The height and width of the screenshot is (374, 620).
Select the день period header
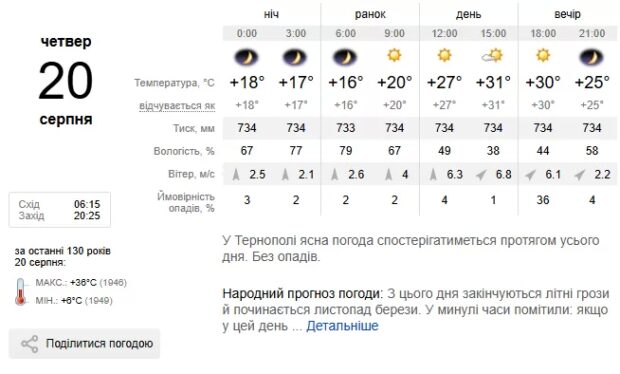pyautogui.click(x=469, y=14)
